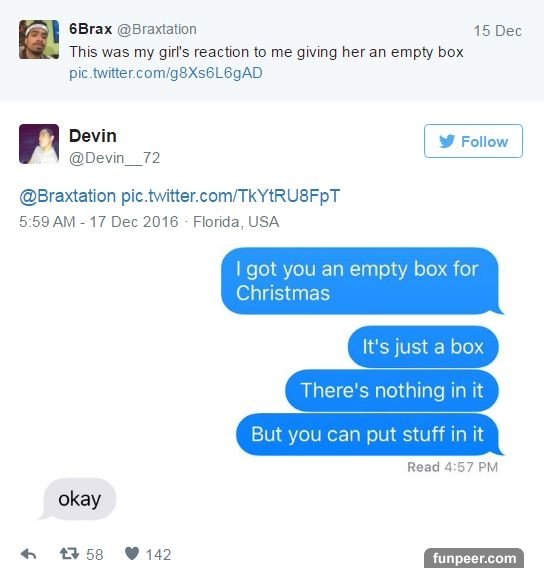Click the 5:59 AM - 17 Dec 2016 timestamp

coord(99,222)
